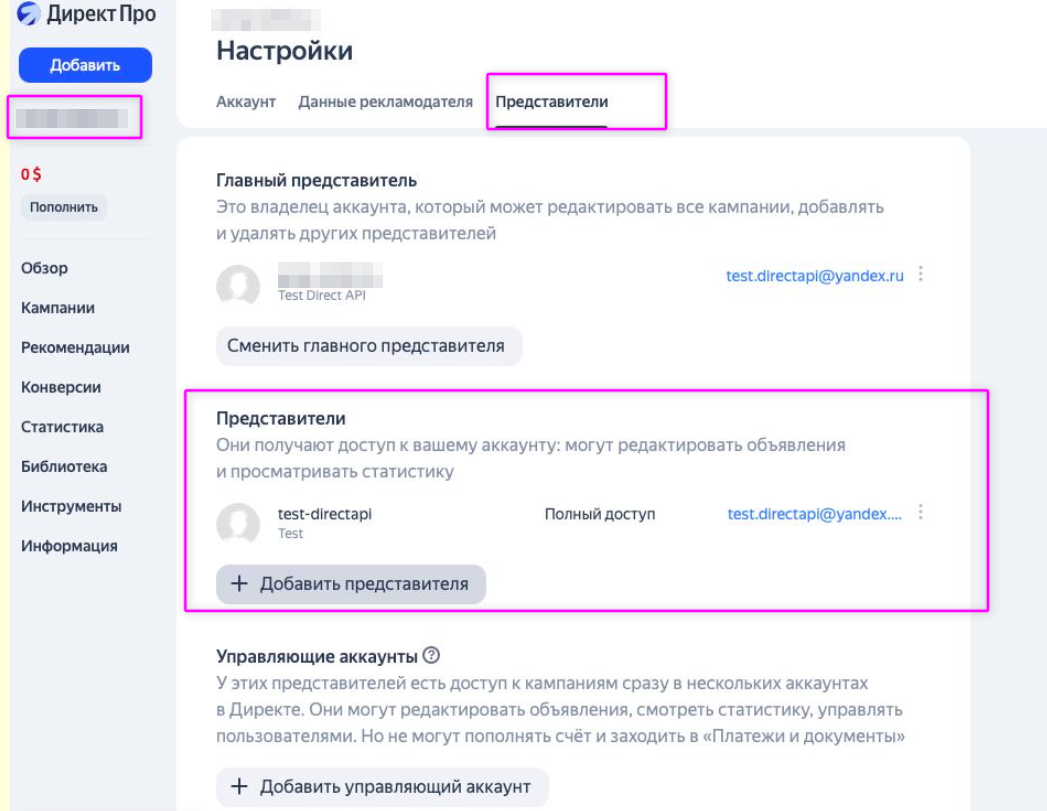Open three-dot menu for test-directapi representative
This screenshot has height=811, width=1047.
(921, 512)
